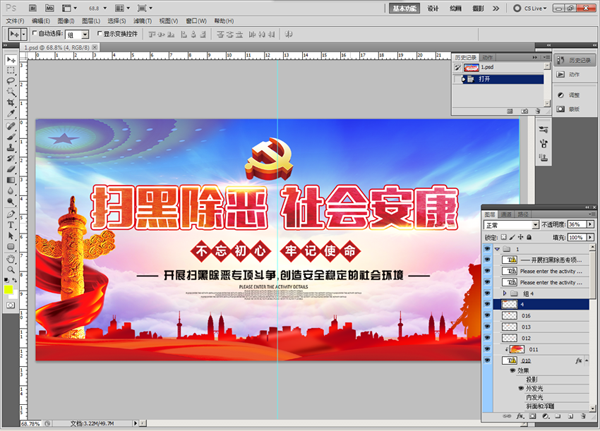
Task: Select the Dodge tool
Action: [x=11, y=201]
